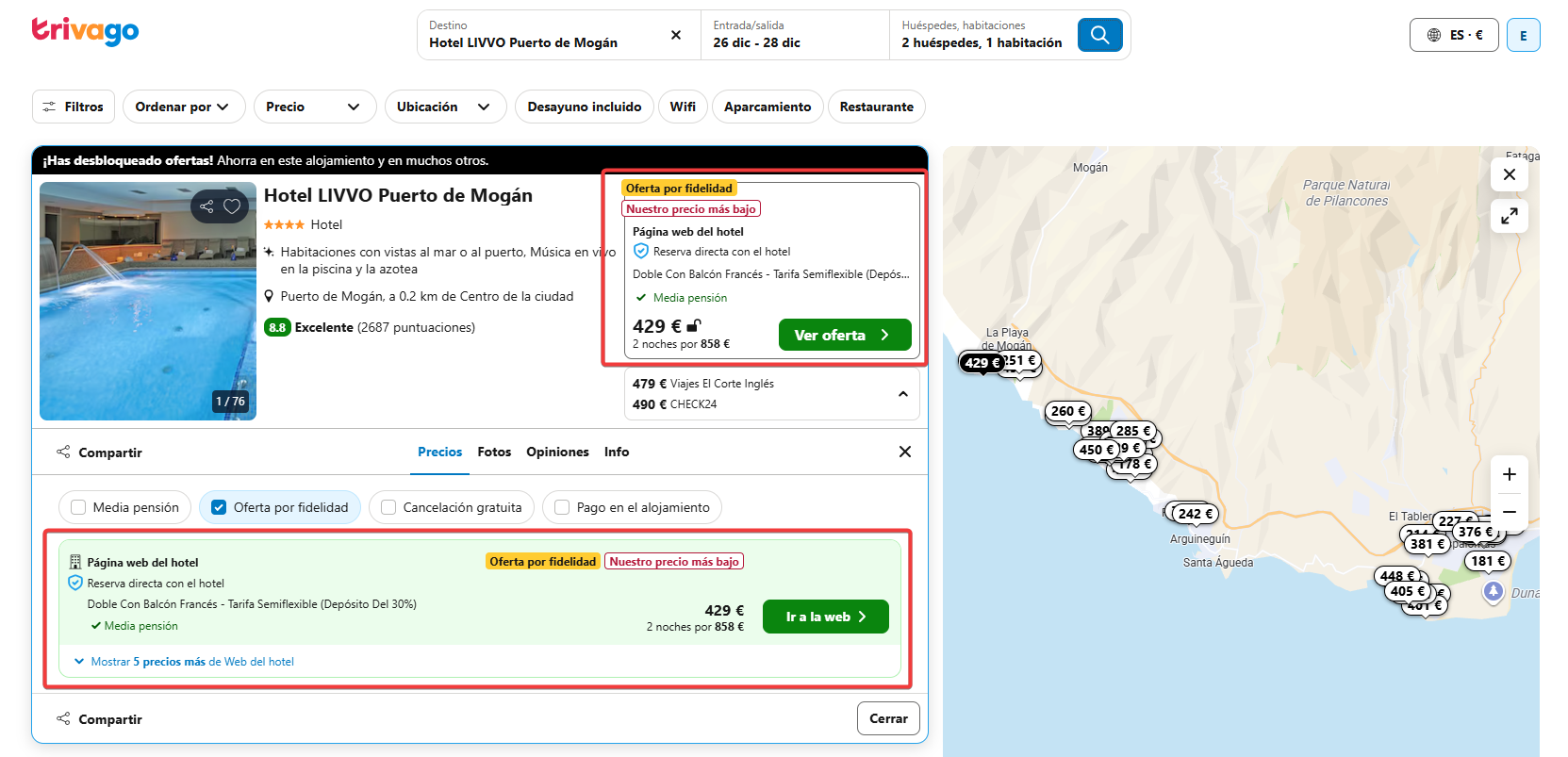Select the 479 € Viajes El Corte Inglés offer

pyautogui.click(x=703, y=384)
